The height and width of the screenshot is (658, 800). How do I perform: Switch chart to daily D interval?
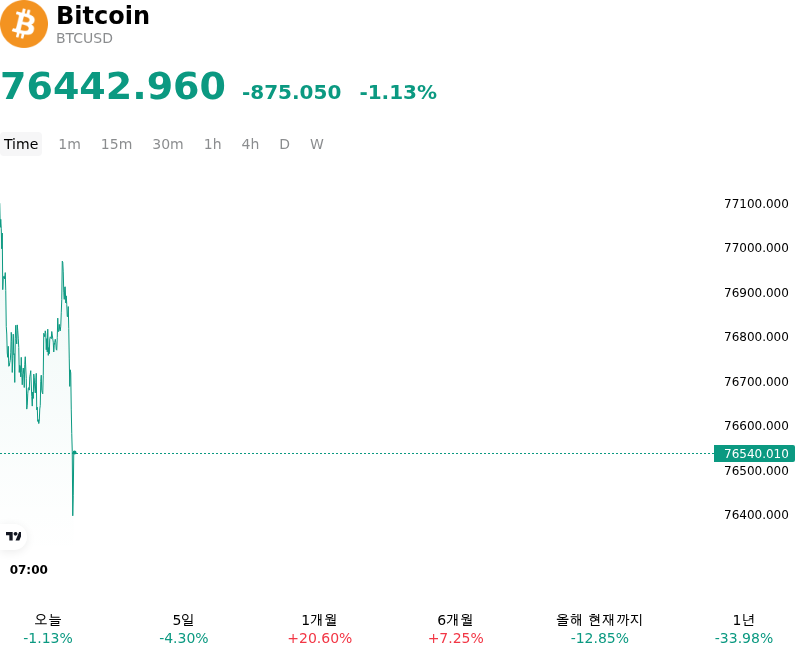click(284, 144)
